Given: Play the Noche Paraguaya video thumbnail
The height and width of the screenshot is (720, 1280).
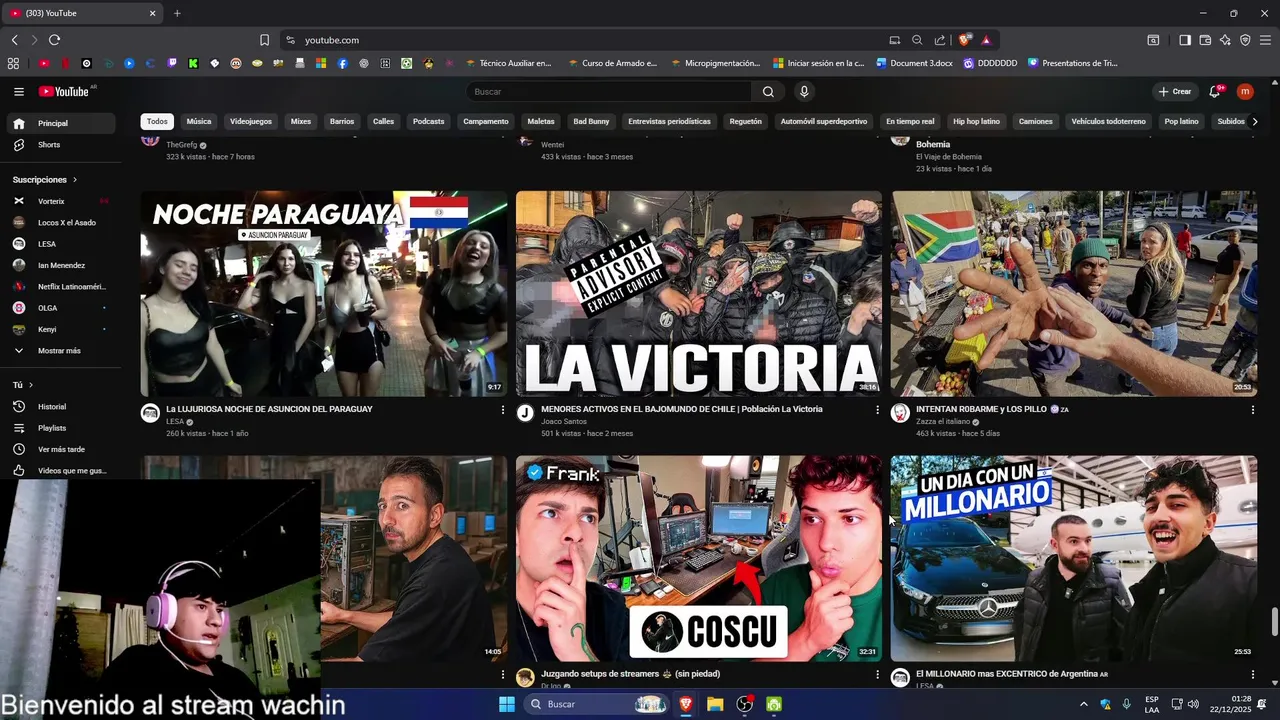Looking at the screenshot, I should (x=324, y=294).
